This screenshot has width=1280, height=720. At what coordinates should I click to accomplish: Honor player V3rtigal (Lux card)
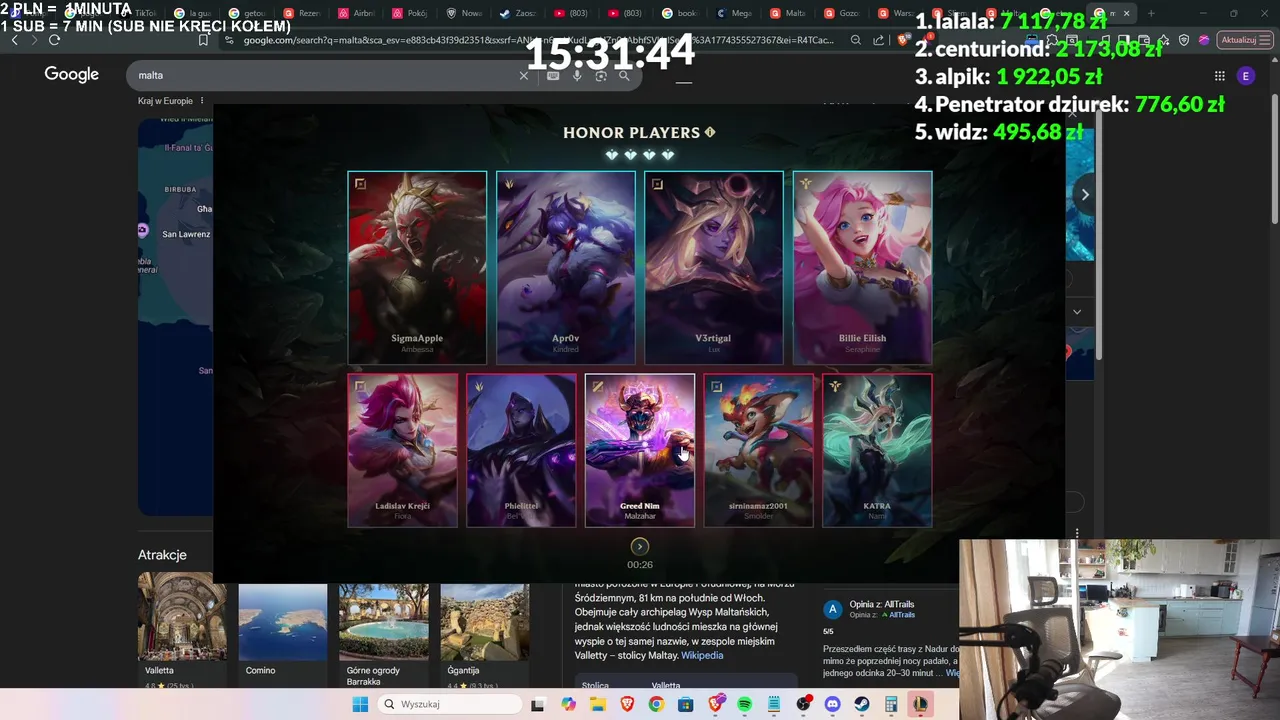714,268
